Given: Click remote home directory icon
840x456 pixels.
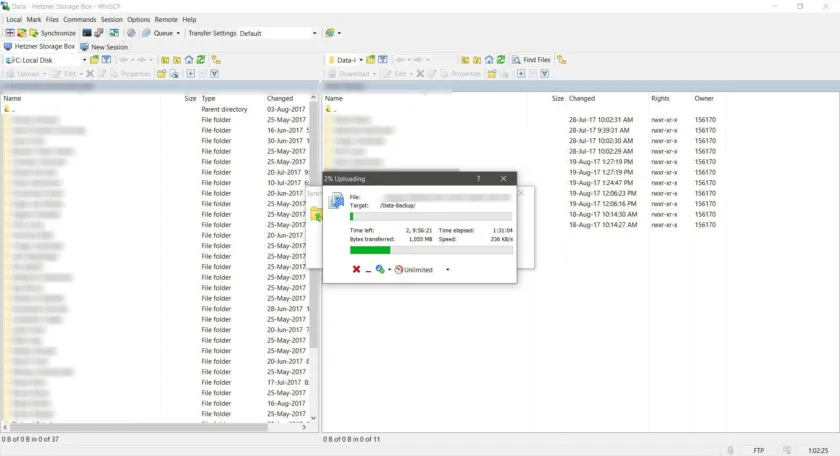Looking at the screenshot, I should click(489, 60).
